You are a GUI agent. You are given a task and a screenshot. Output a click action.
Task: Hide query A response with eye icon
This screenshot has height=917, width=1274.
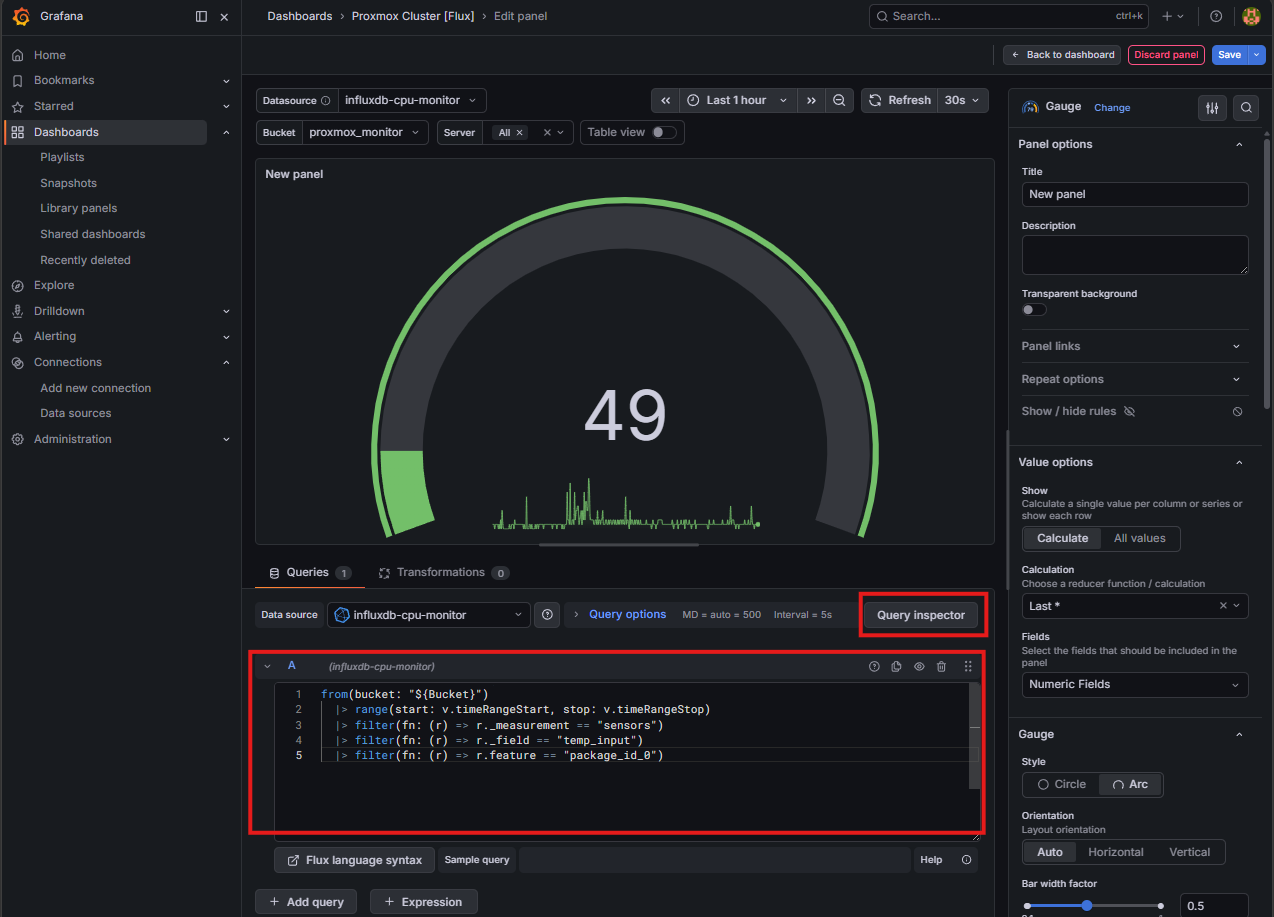(x=919, y=666)
